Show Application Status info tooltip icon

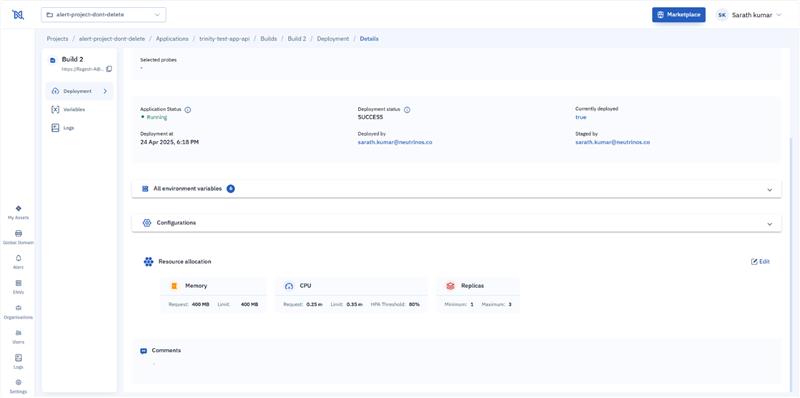tap(188, 110)
